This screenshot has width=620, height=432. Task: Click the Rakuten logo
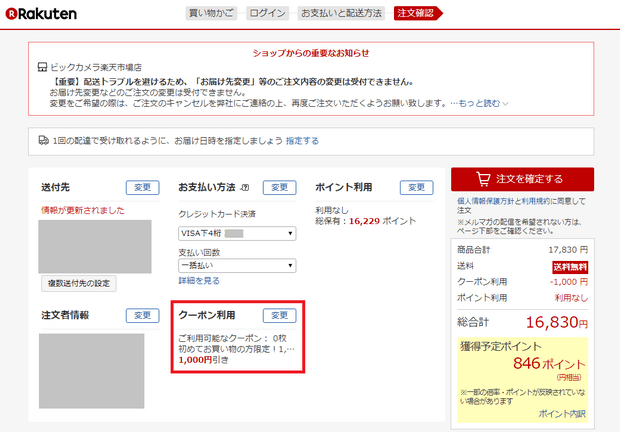pos(41,14)
